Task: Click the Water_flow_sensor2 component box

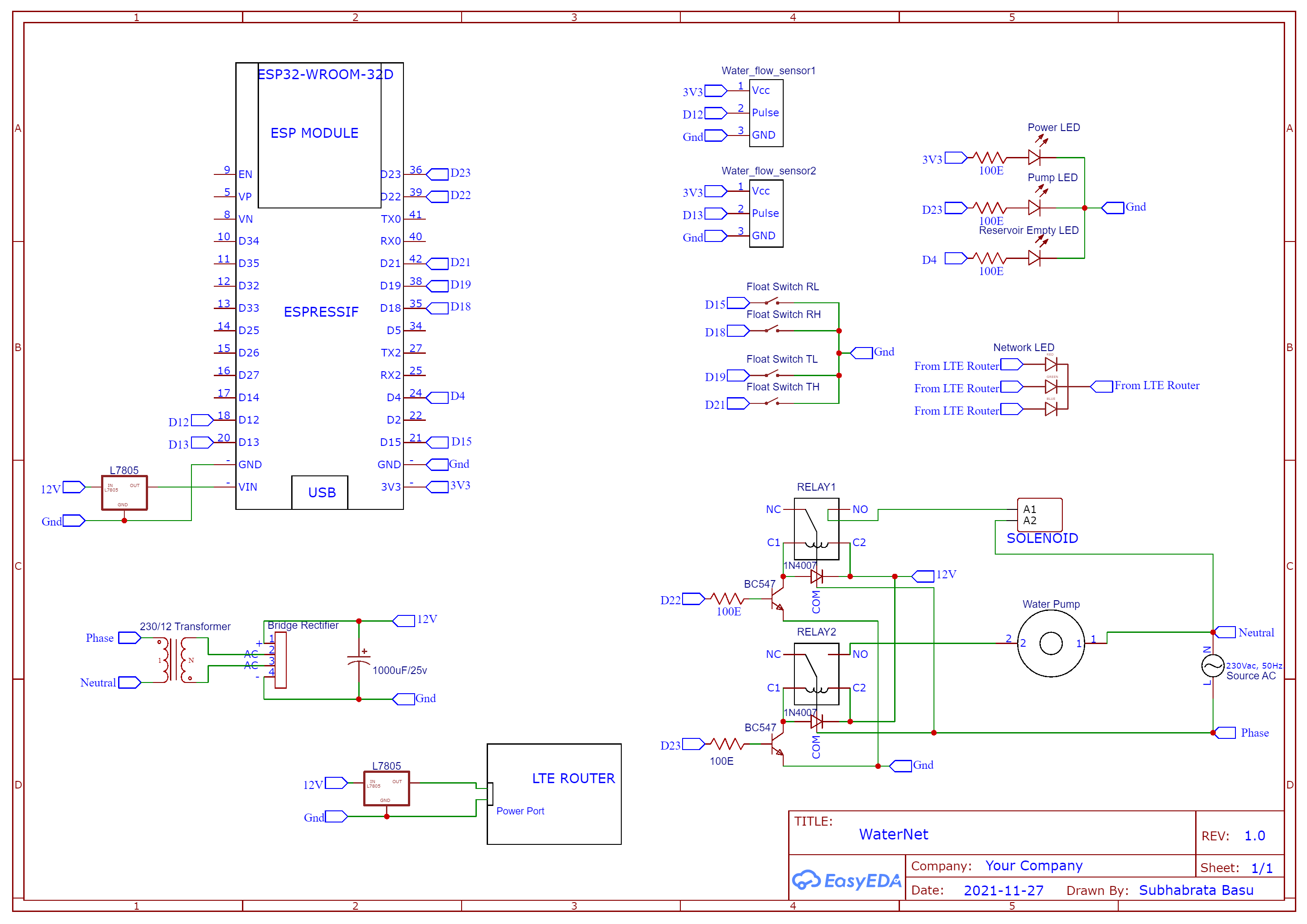Action: click(766, 213)
